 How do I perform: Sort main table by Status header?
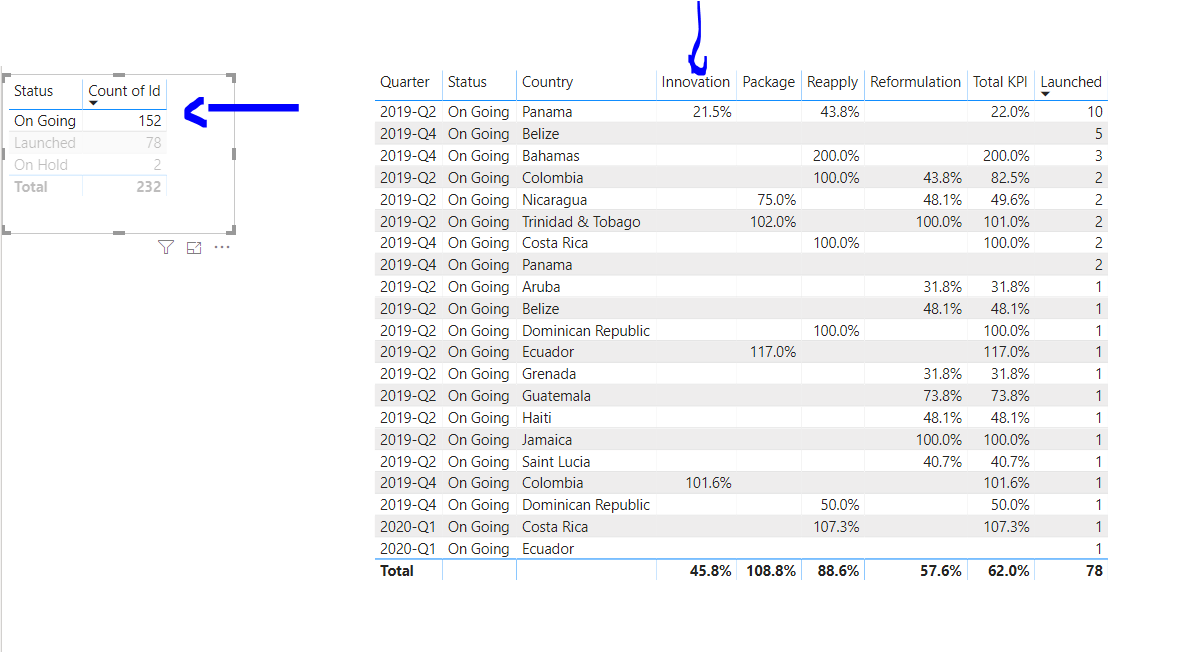click(x=467, y=82)
